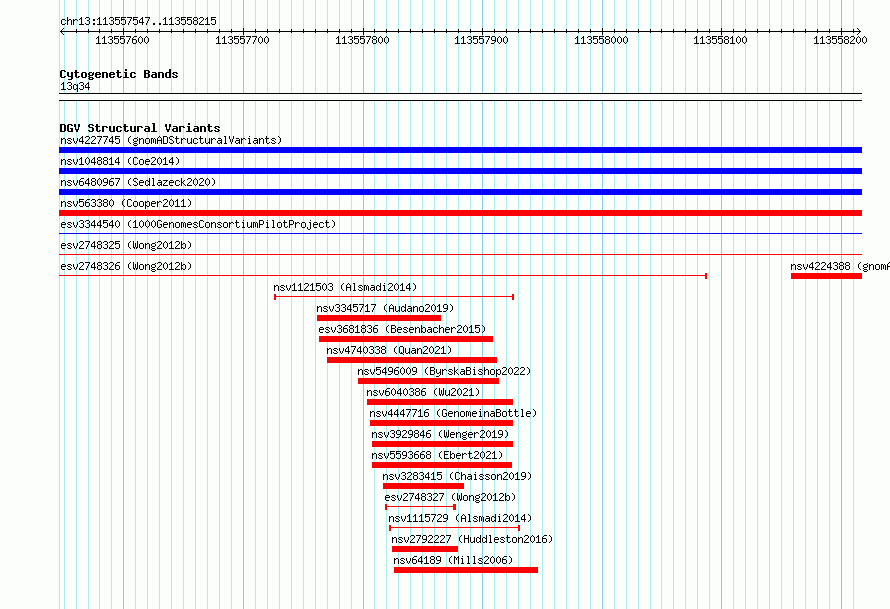Click the nsv4224388 variant label
Image resolution: width=890 pixels, height=609 pixels.
839,266
